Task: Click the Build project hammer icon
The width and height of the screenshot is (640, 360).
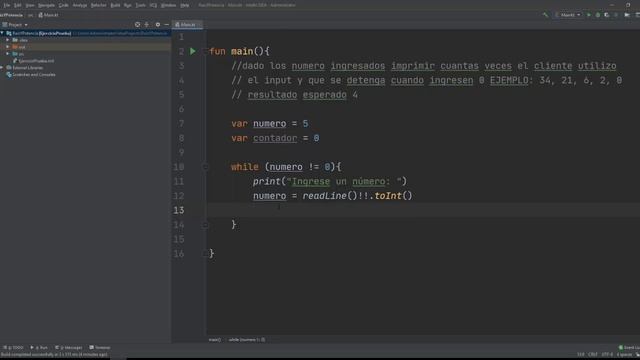Action: [545, 15]
